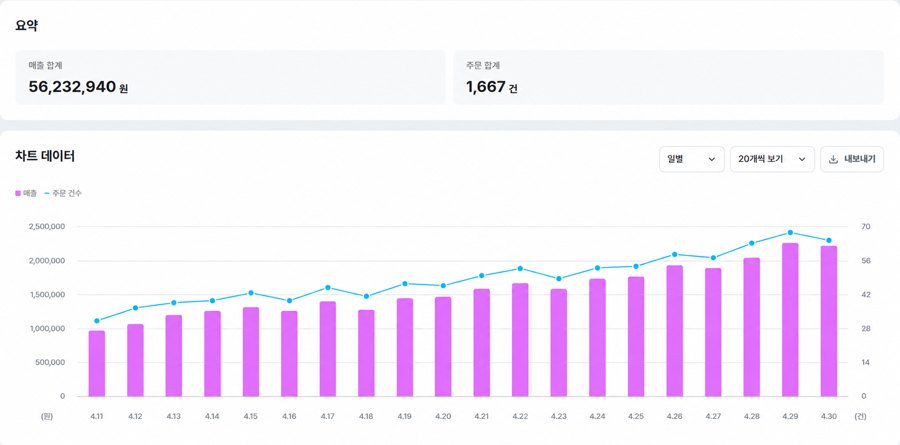
Task: Click the 2,500,000 axis label
Action: point(46,227)
